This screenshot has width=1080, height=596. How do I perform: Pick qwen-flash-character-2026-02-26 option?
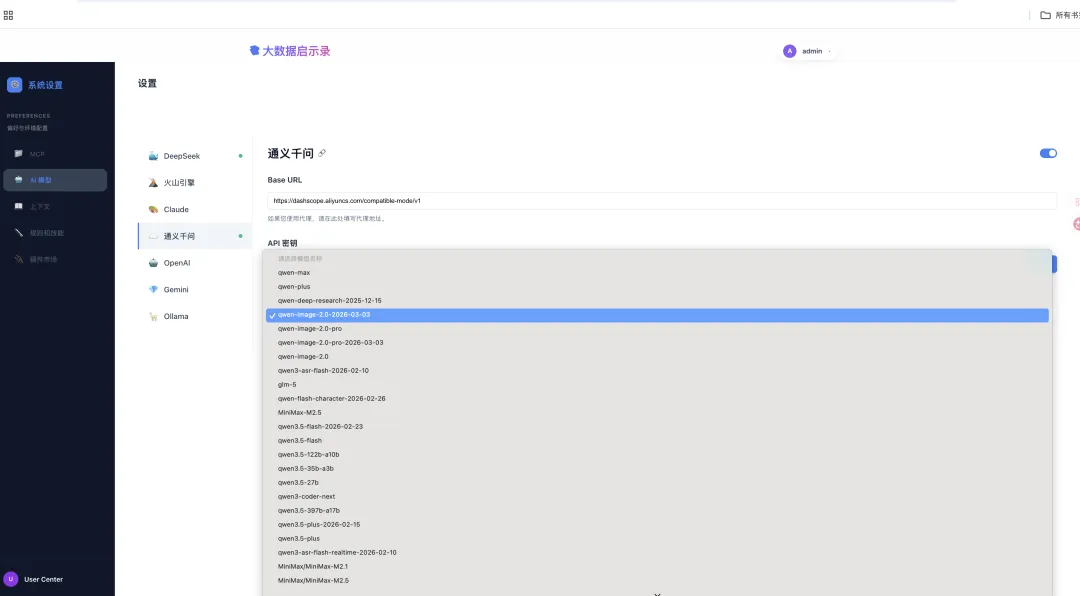657,399
